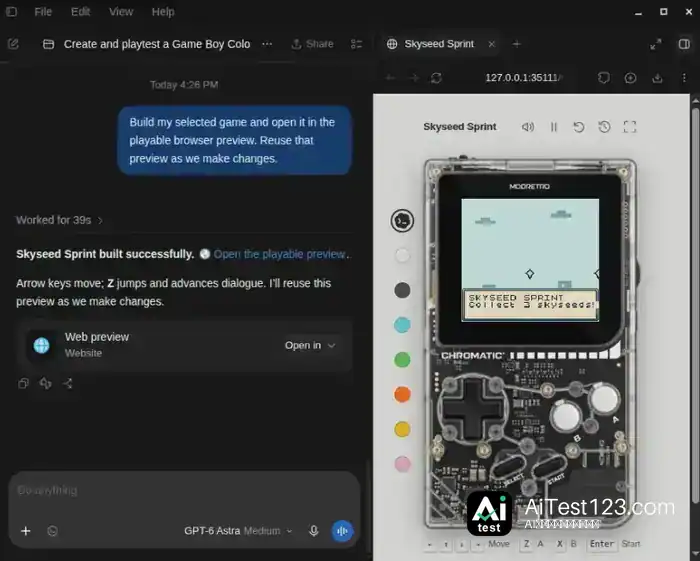Image resolution: width=700 pixels, height=561 pixels.
Task: Choose the cyan shell color
Action: pos(402,325)
